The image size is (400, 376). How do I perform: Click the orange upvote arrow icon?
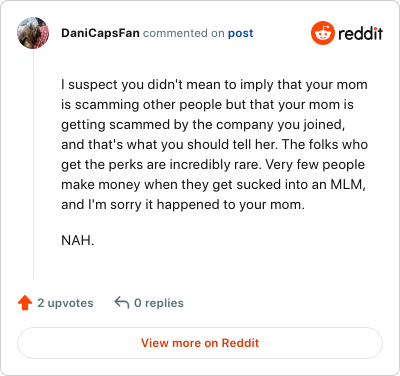tap(25, 303)
